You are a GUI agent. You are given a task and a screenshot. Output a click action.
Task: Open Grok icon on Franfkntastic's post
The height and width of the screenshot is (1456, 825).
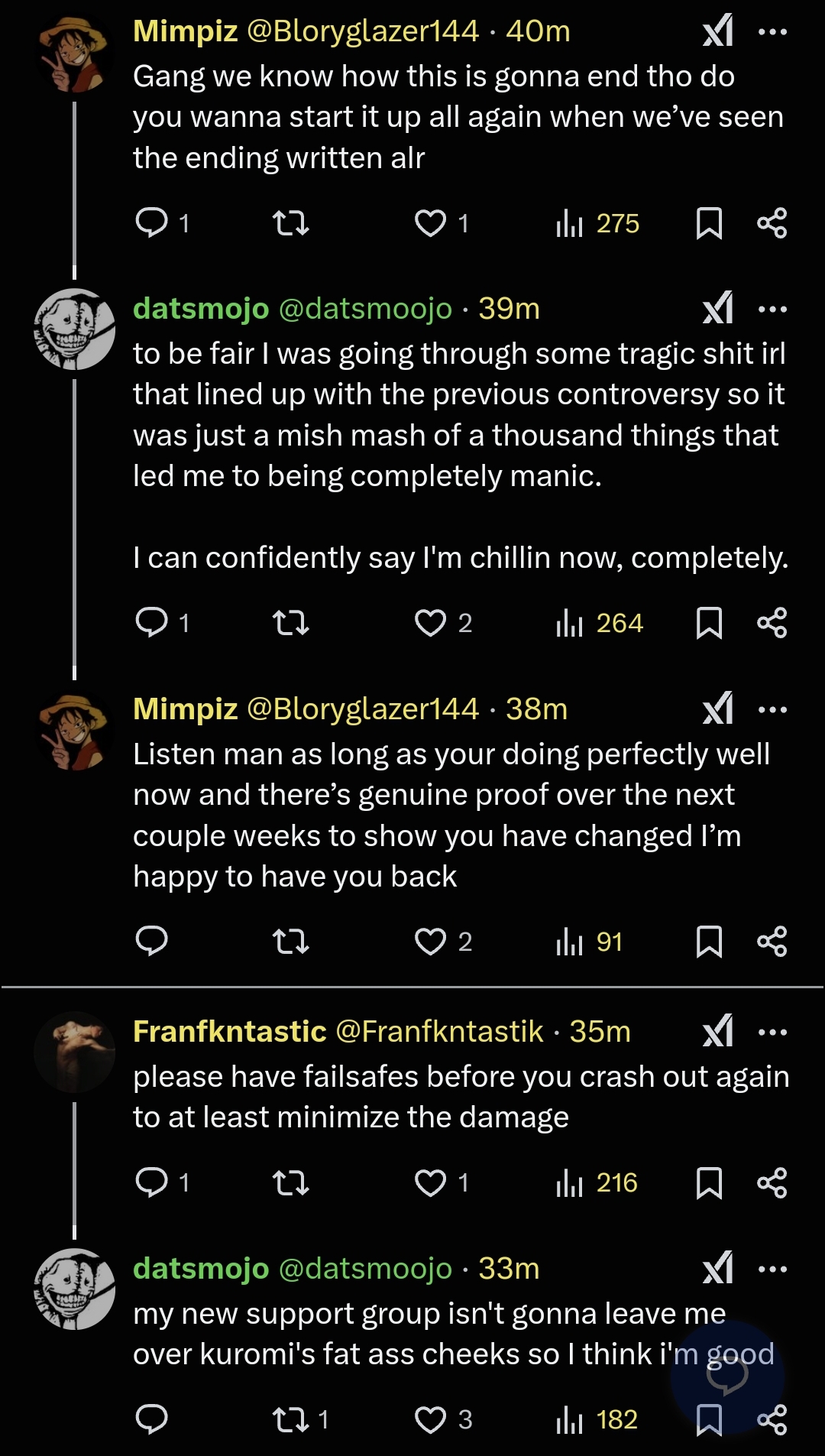[x=718, y=1032]
